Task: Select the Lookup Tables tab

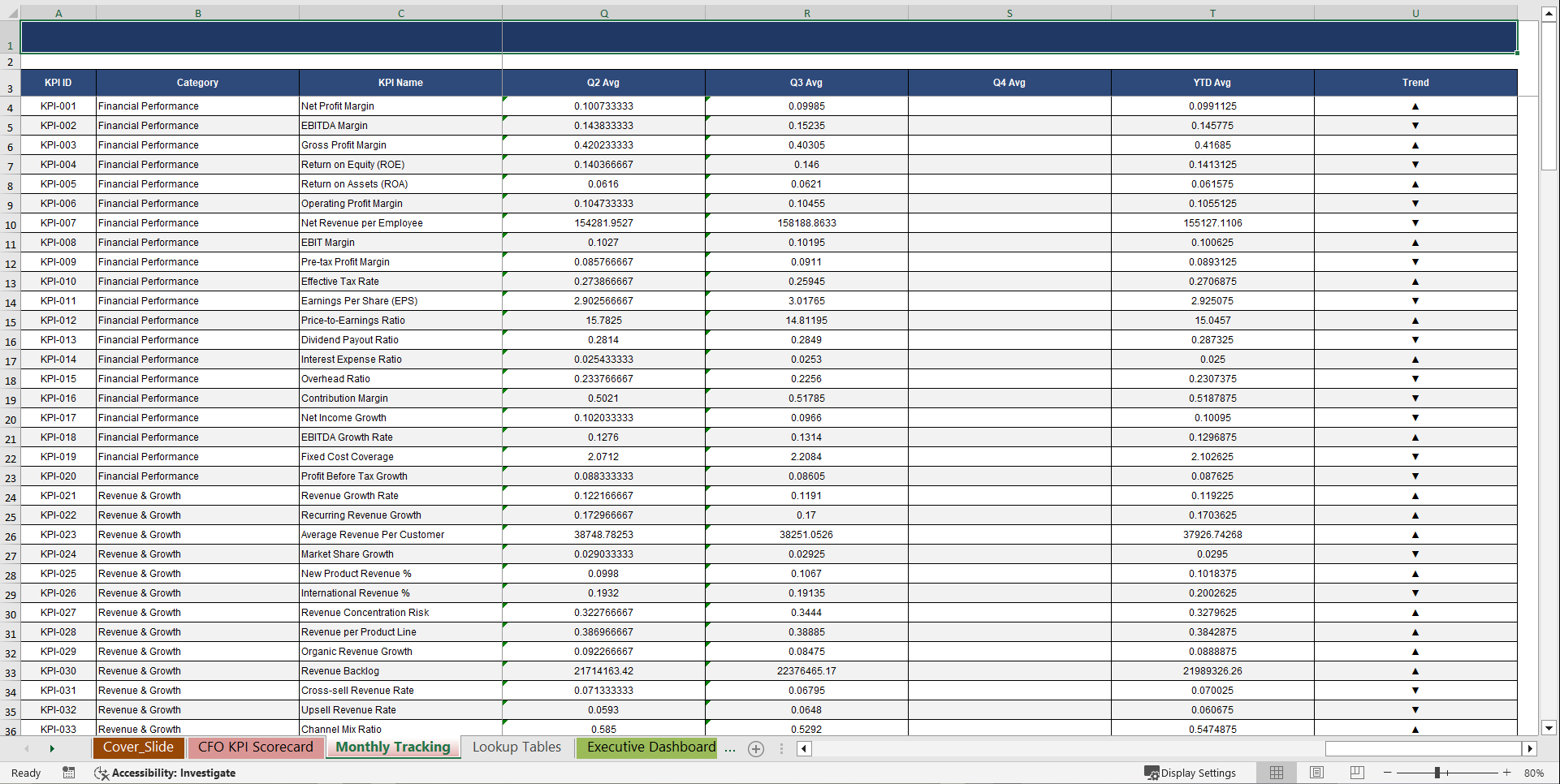Action: [x=516, y=747]
